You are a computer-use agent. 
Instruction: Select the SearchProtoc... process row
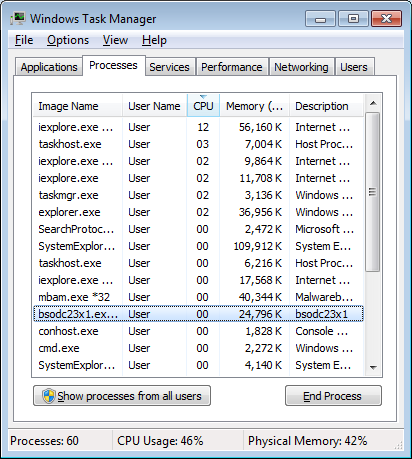(198, 229)
